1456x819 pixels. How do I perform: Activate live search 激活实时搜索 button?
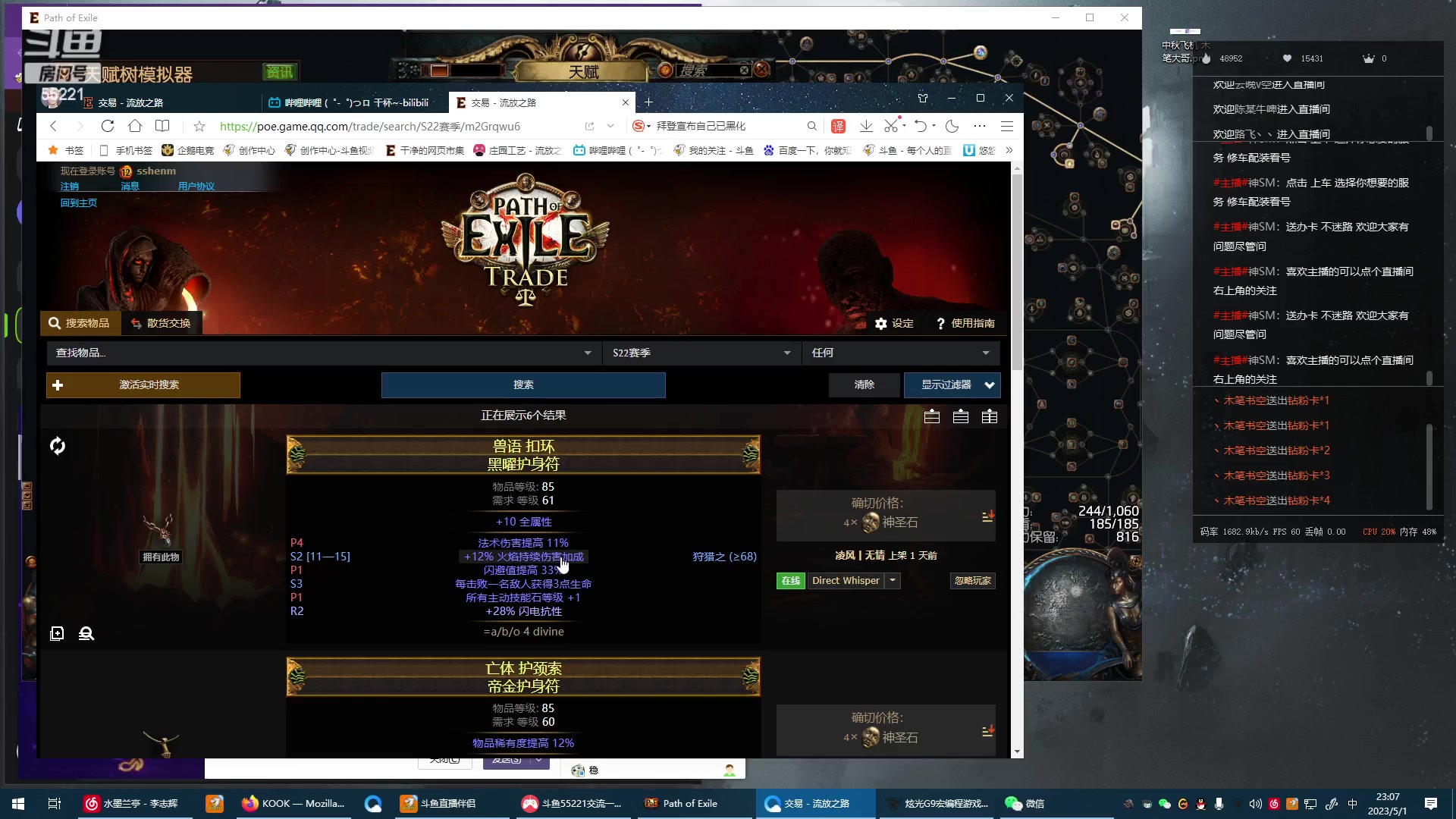pyautogui.click(x=143, y=385)
